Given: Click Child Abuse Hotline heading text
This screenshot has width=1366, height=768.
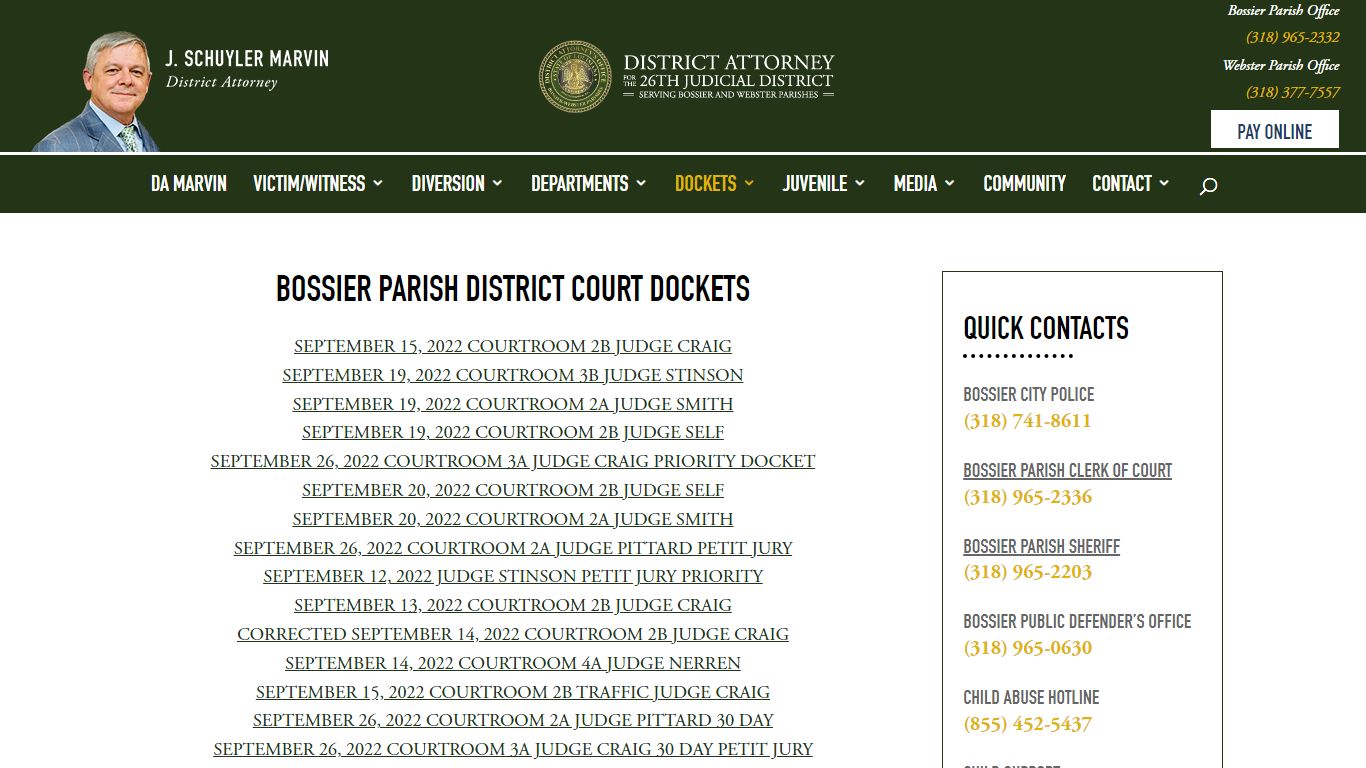Looking at the screenshot, I should point(1031,697).
